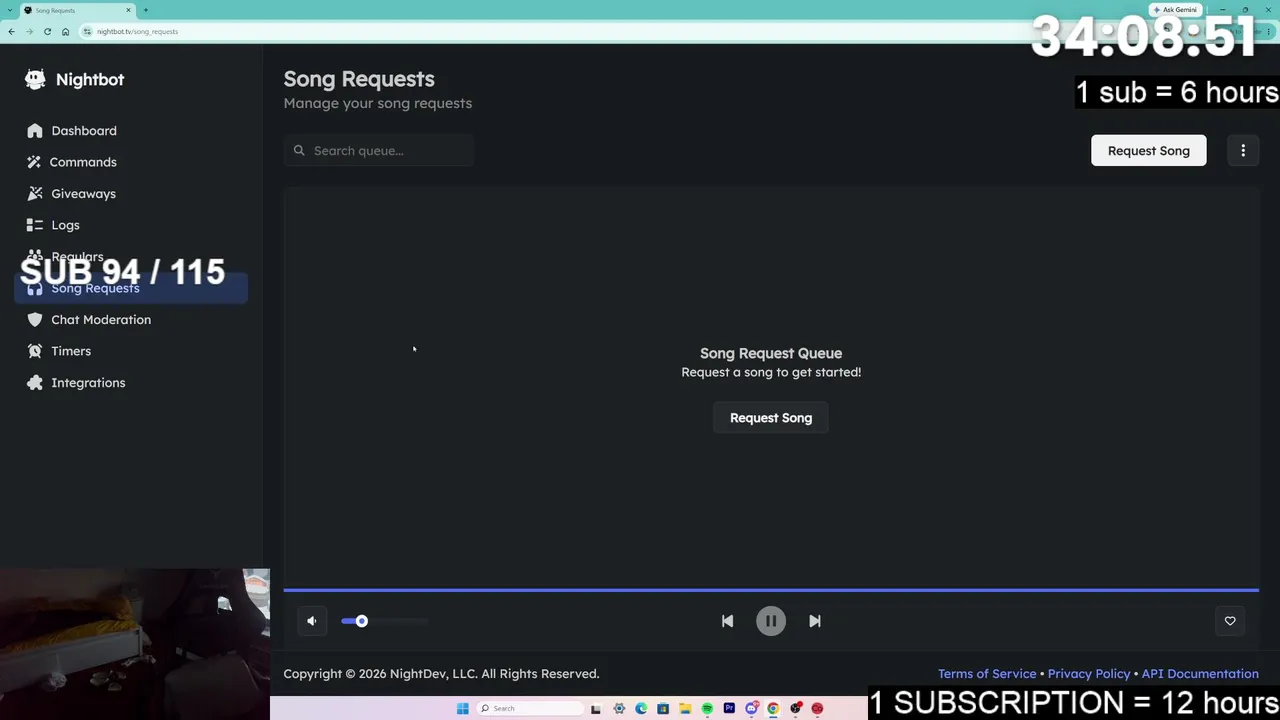Open Microsoft Edge from the taskbar
Screen dimensions: 1280x720
click(x=641, y=709)
